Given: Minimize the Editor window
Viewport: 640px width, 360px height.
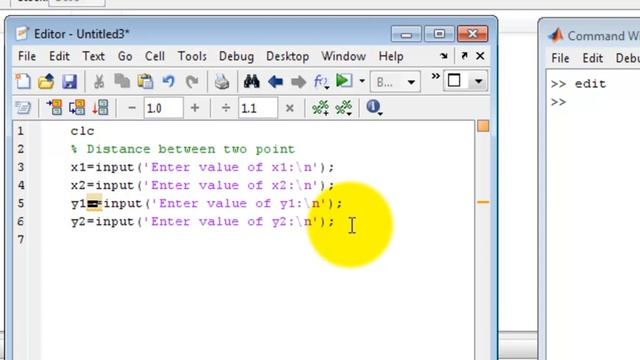Looking at the screenshot, I should click(406, 34).
